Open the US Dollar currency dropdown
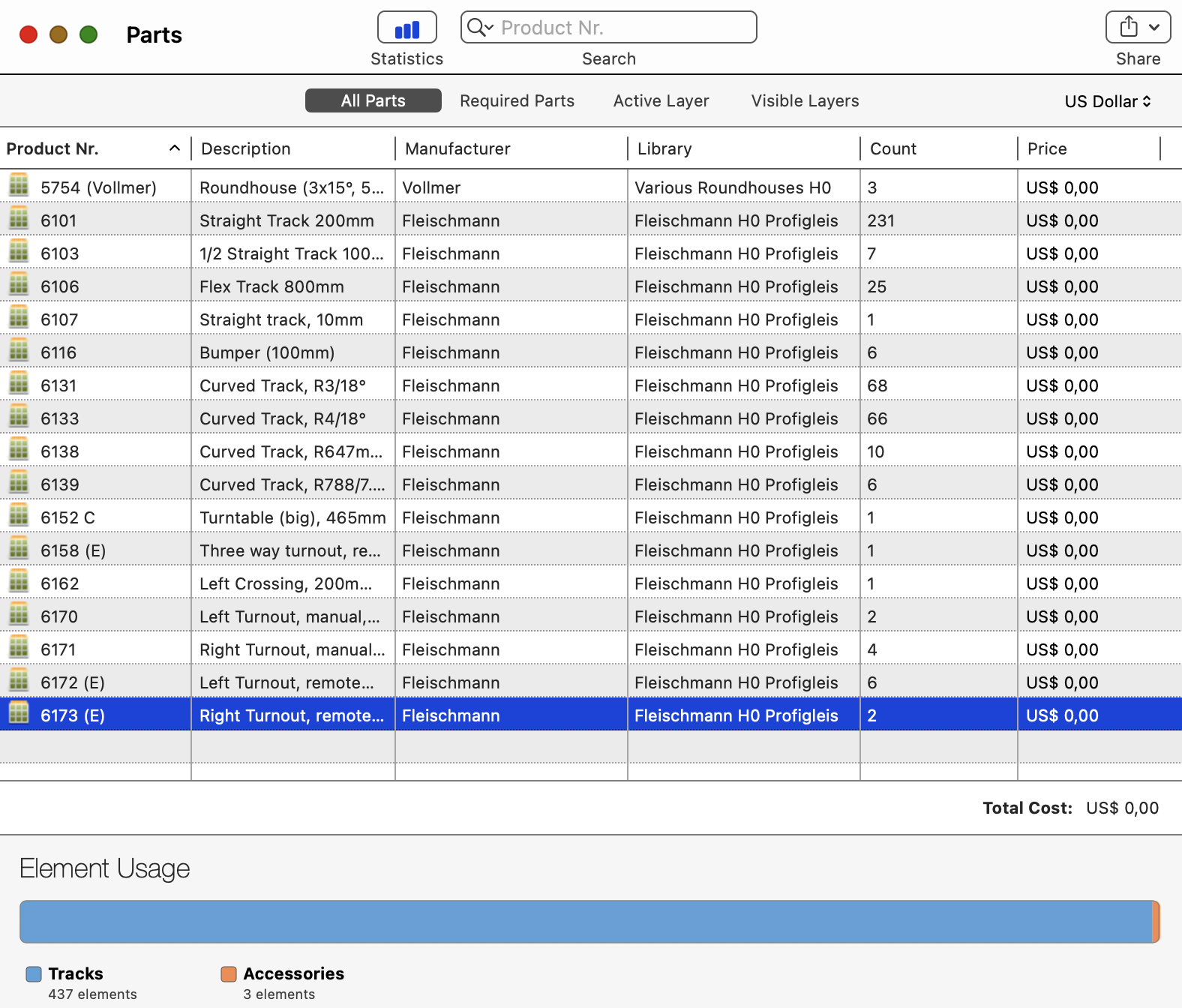The image size is (1182, 1008). click(x=1108, y=101)
